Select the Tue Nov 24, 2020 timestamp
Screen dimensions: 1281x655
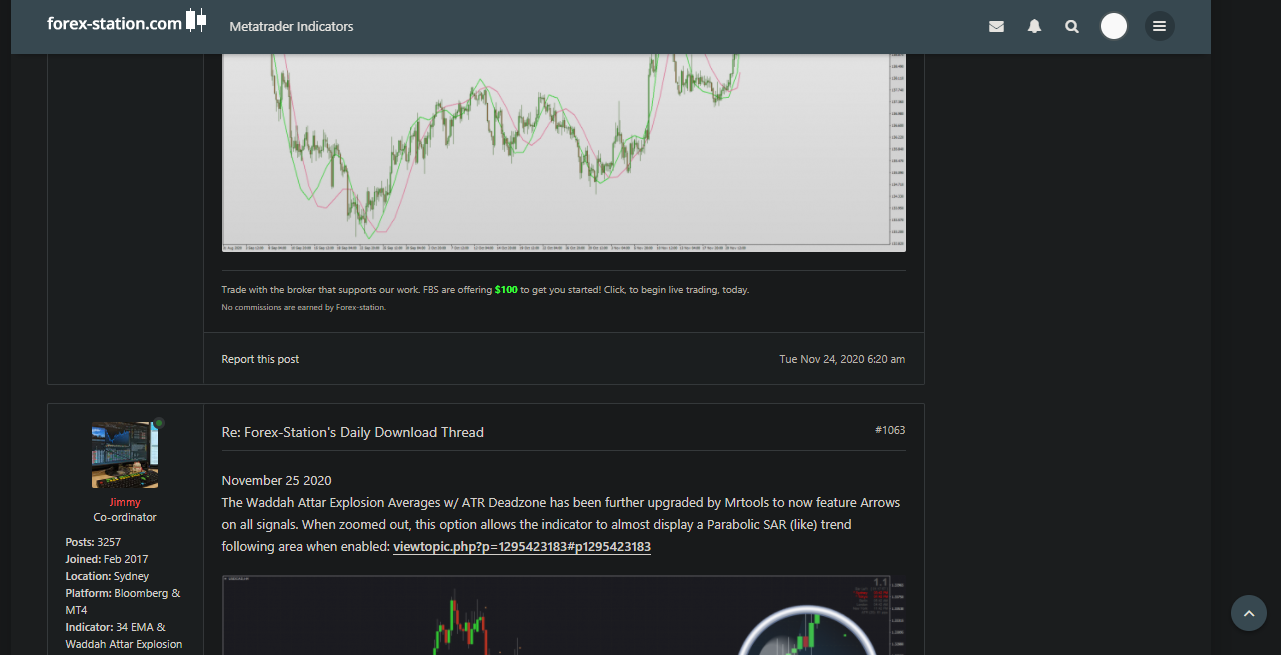(842, 359)
